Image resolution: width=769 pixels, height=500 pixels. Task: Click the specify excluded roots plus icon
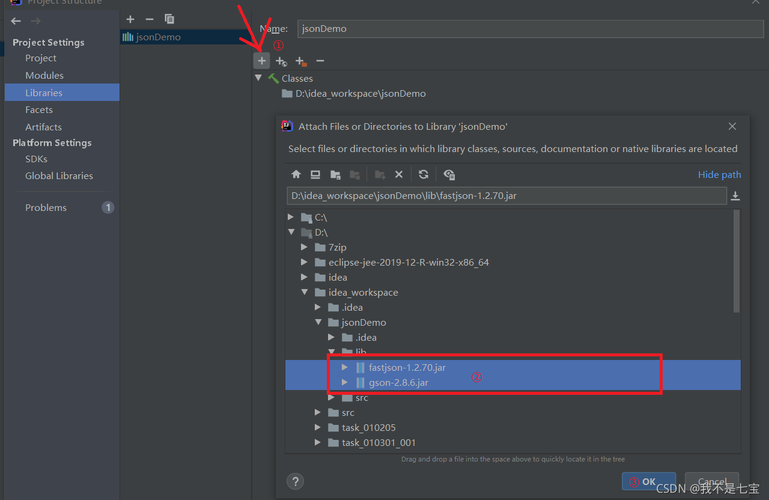(301, 61)
